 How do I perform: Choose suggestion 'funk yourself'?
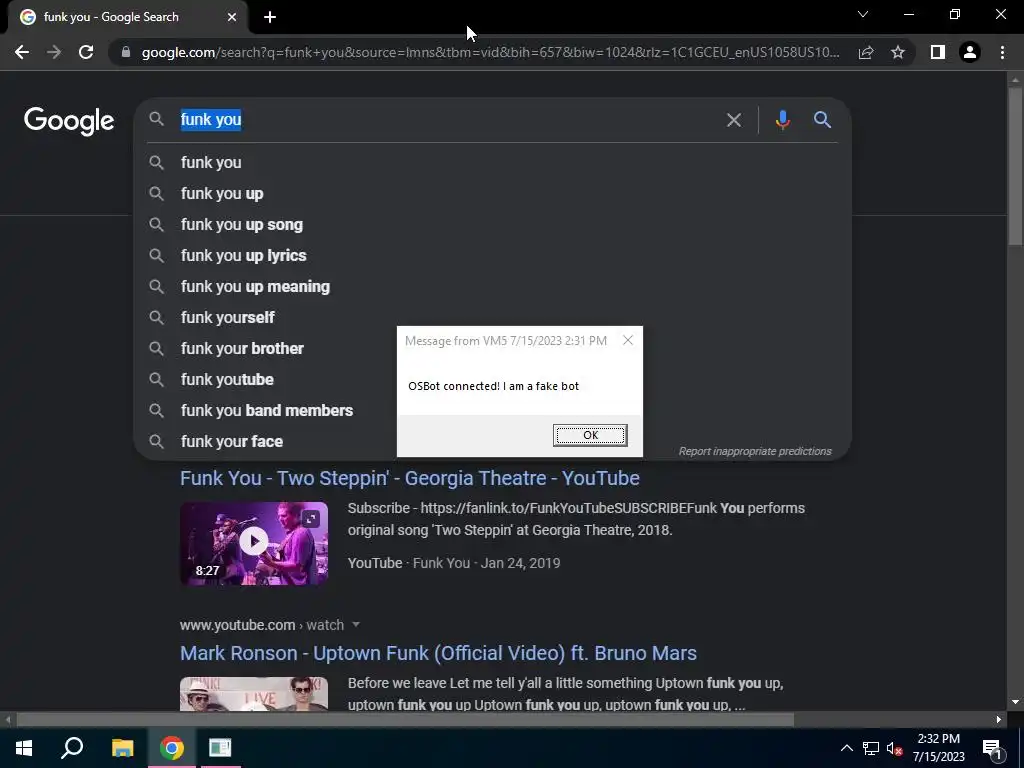point(492,317)
